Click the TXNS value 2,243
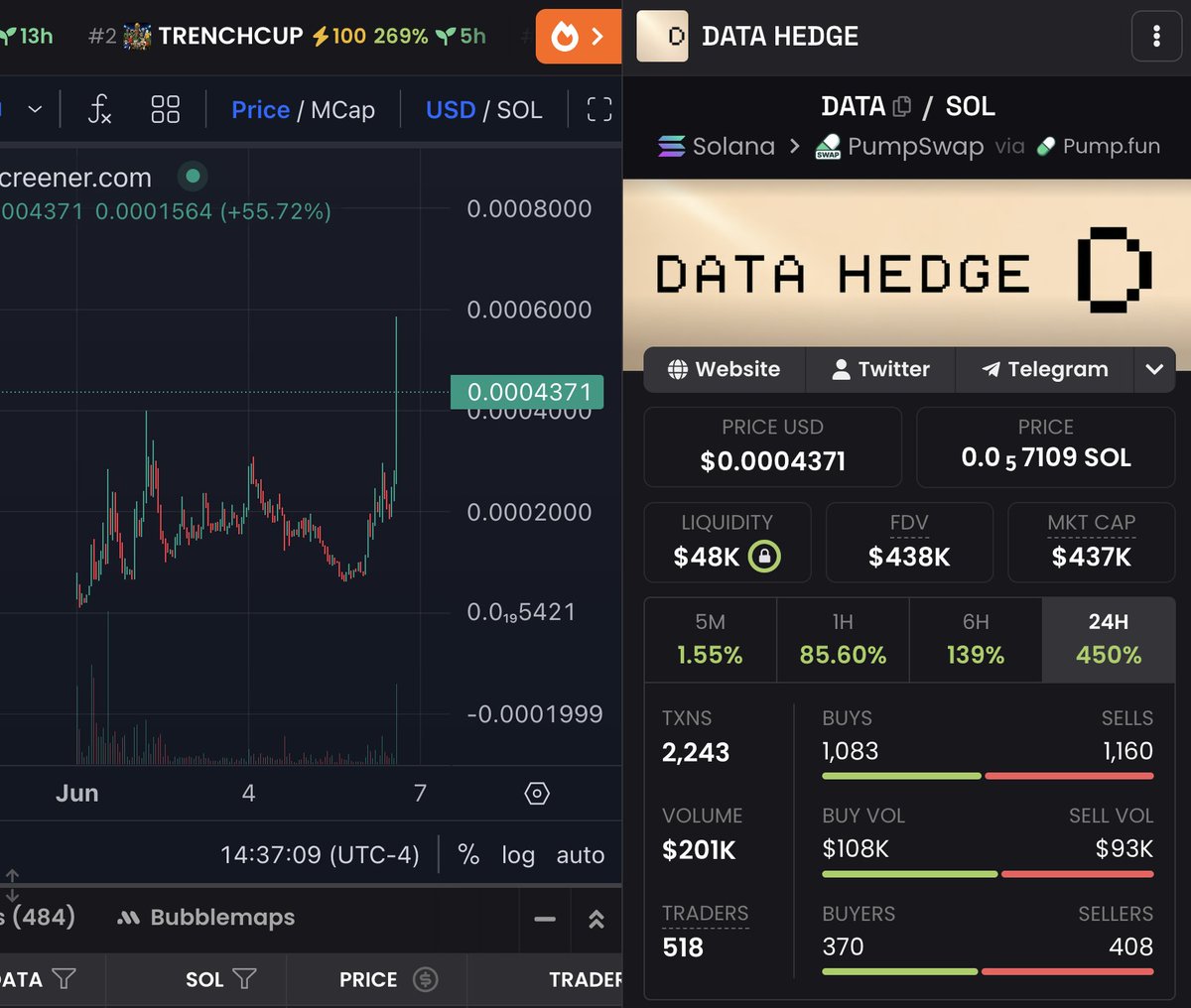Screen dimensions: 1191x1008 point(696,752)
